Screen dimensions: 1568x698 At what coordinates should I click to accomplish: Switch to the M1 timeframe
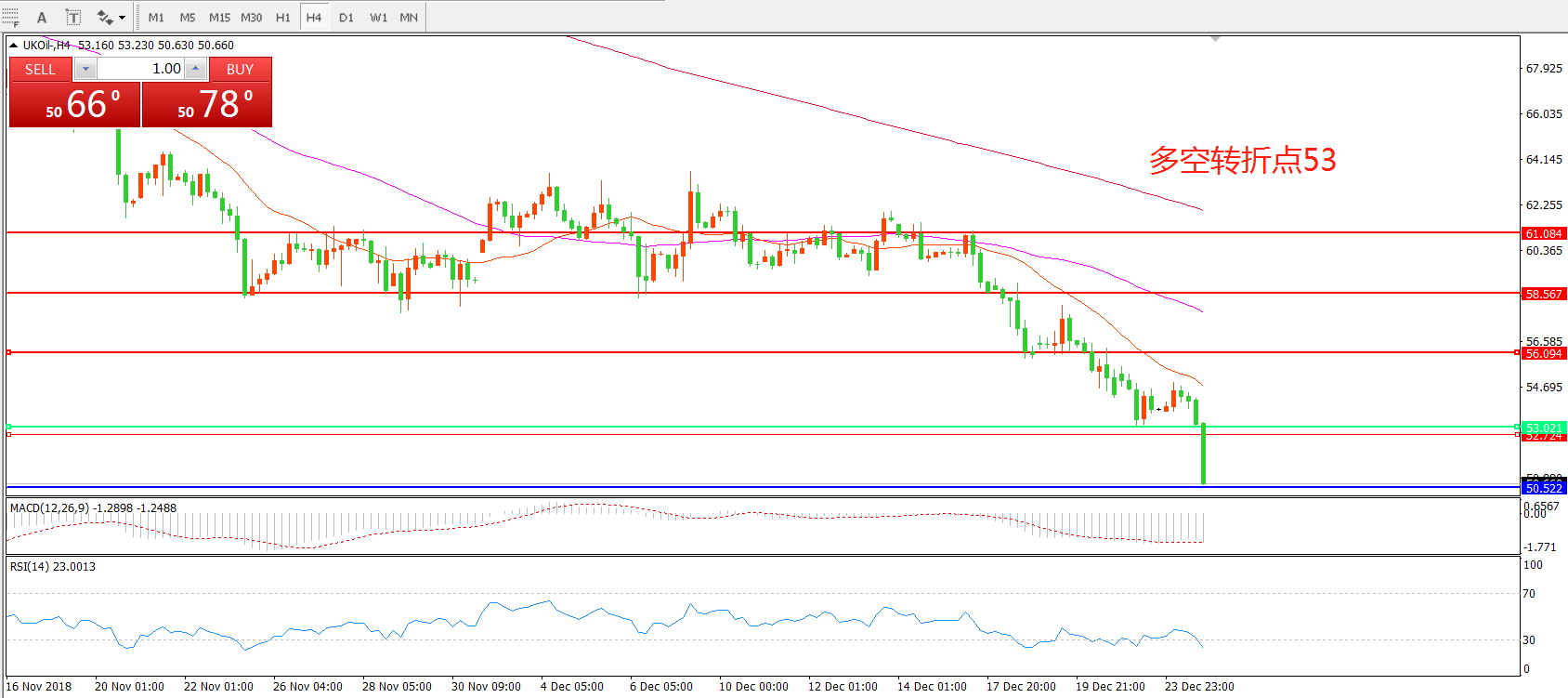point(156,18)
